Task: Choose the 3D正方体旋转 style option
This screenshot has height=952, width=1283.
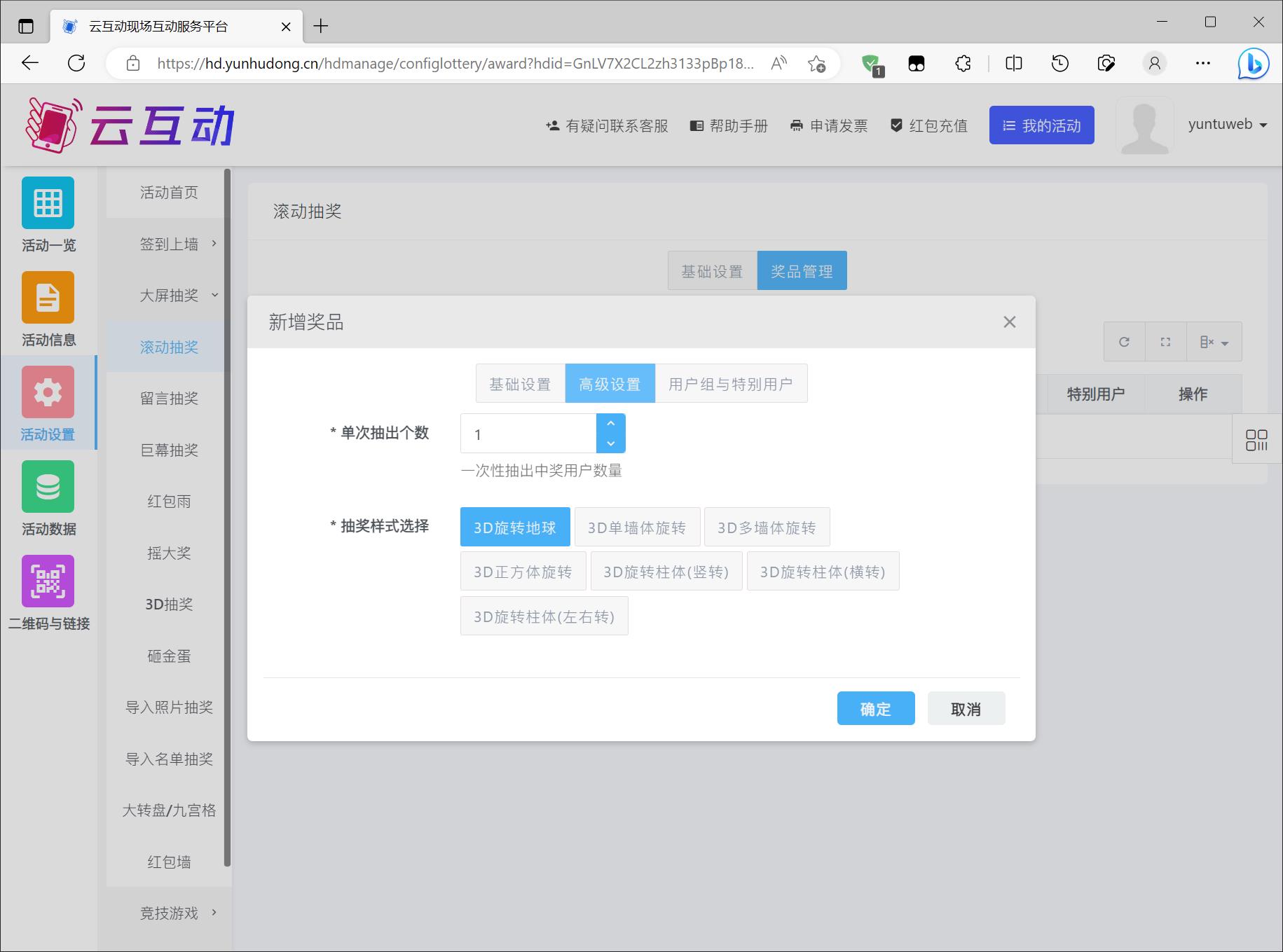Action: coord(523,572)
